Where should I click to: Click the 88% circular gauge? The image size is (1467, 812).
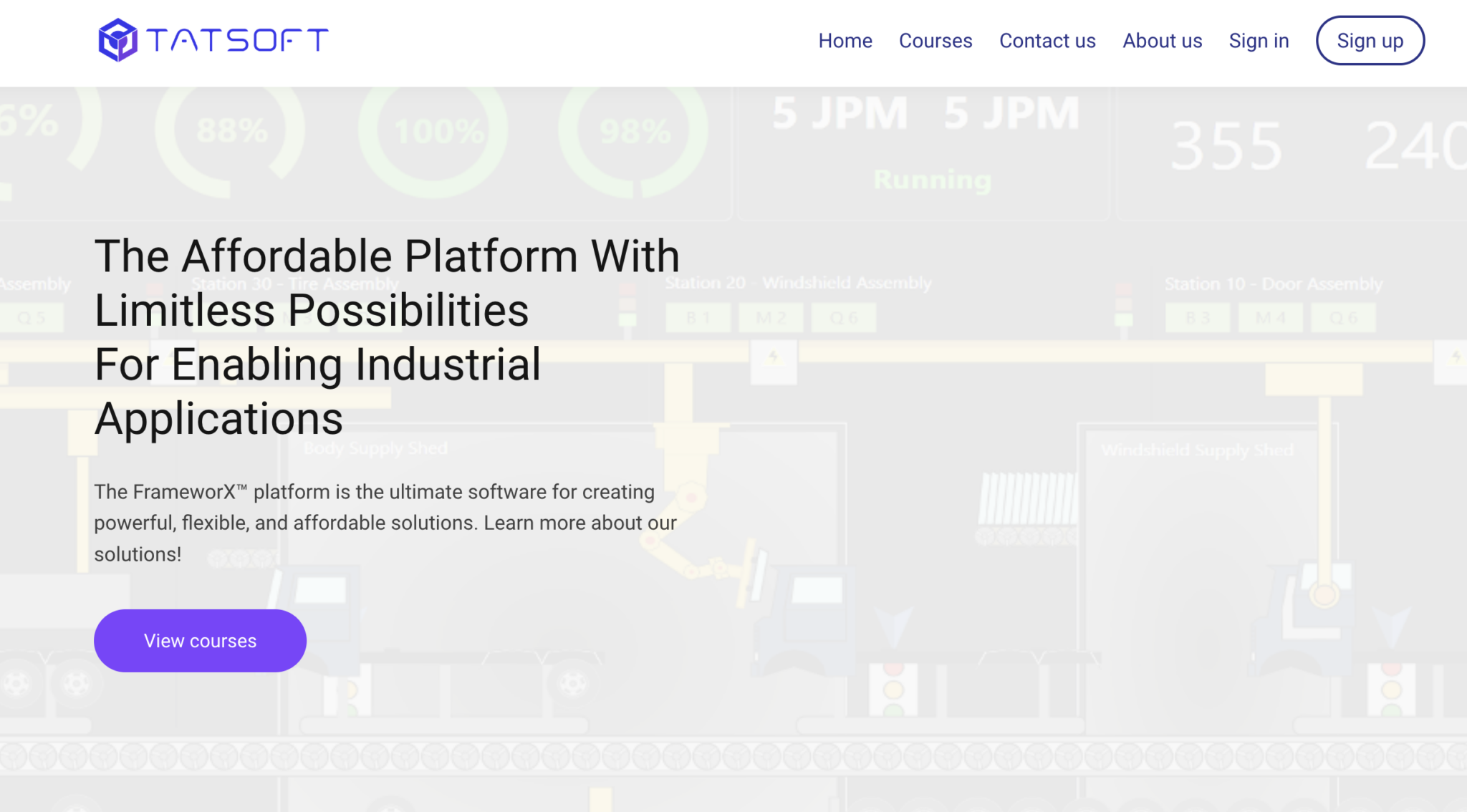(x=231, y=132)
